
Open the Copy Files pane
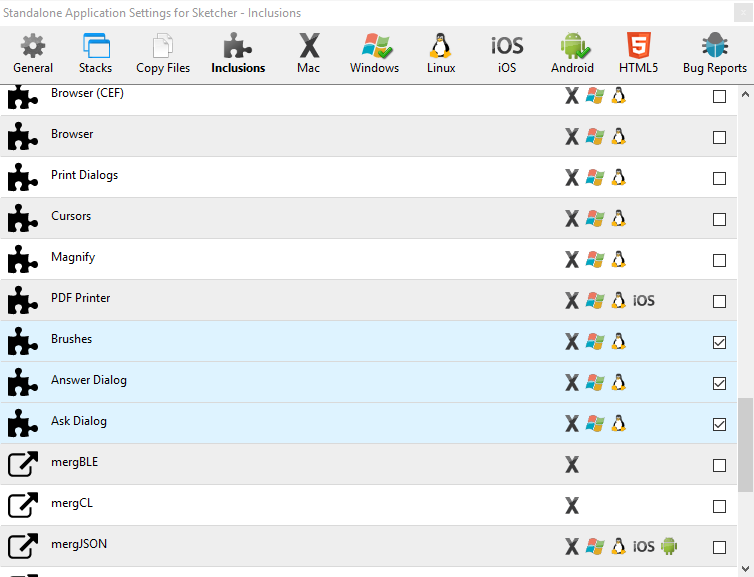pyautogui.click(x=163, y=53)
